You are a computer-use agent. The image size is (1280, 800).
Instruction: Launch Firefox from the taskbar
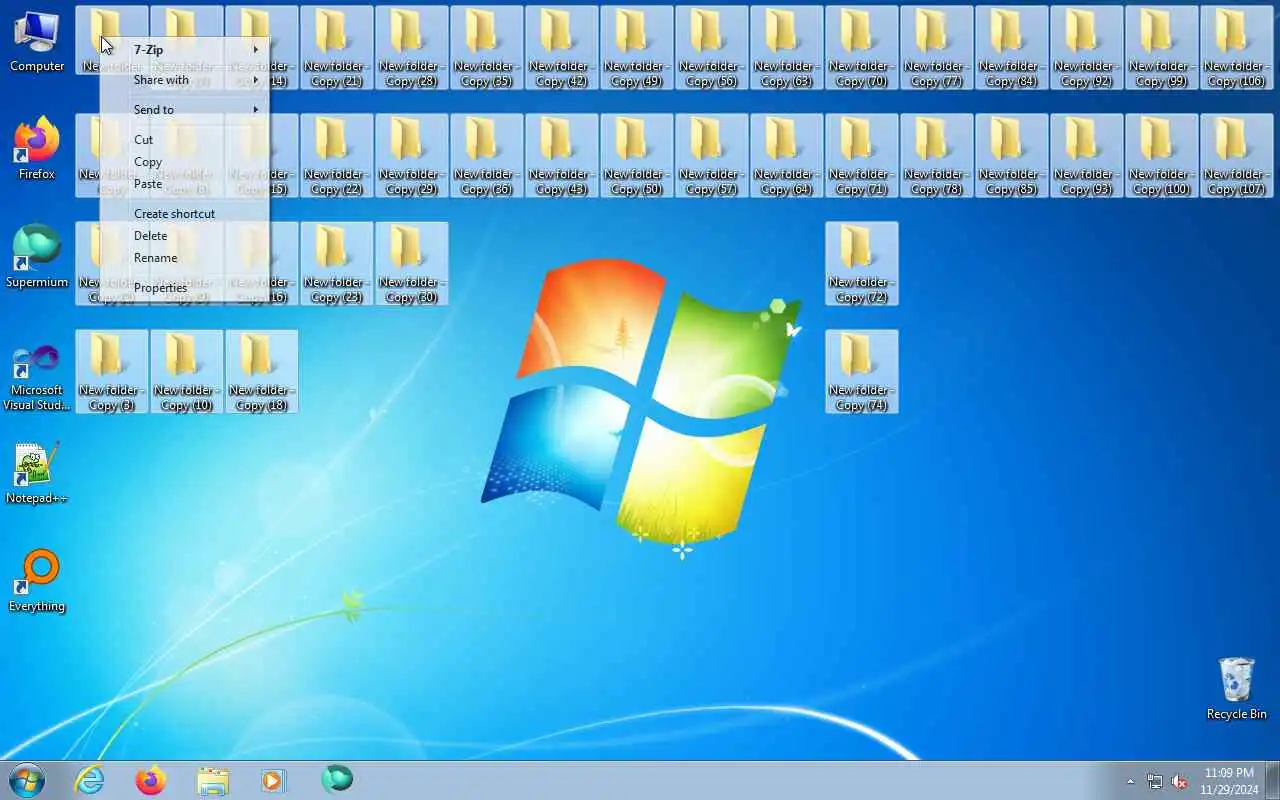pos(151,780)
